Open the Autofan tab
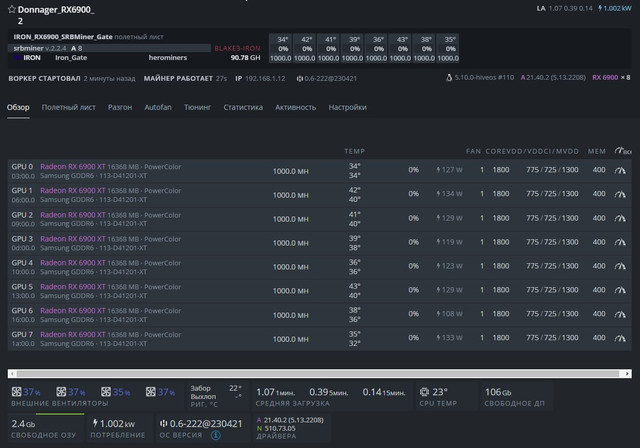640x448 pixels. click(x=158, y=107)
